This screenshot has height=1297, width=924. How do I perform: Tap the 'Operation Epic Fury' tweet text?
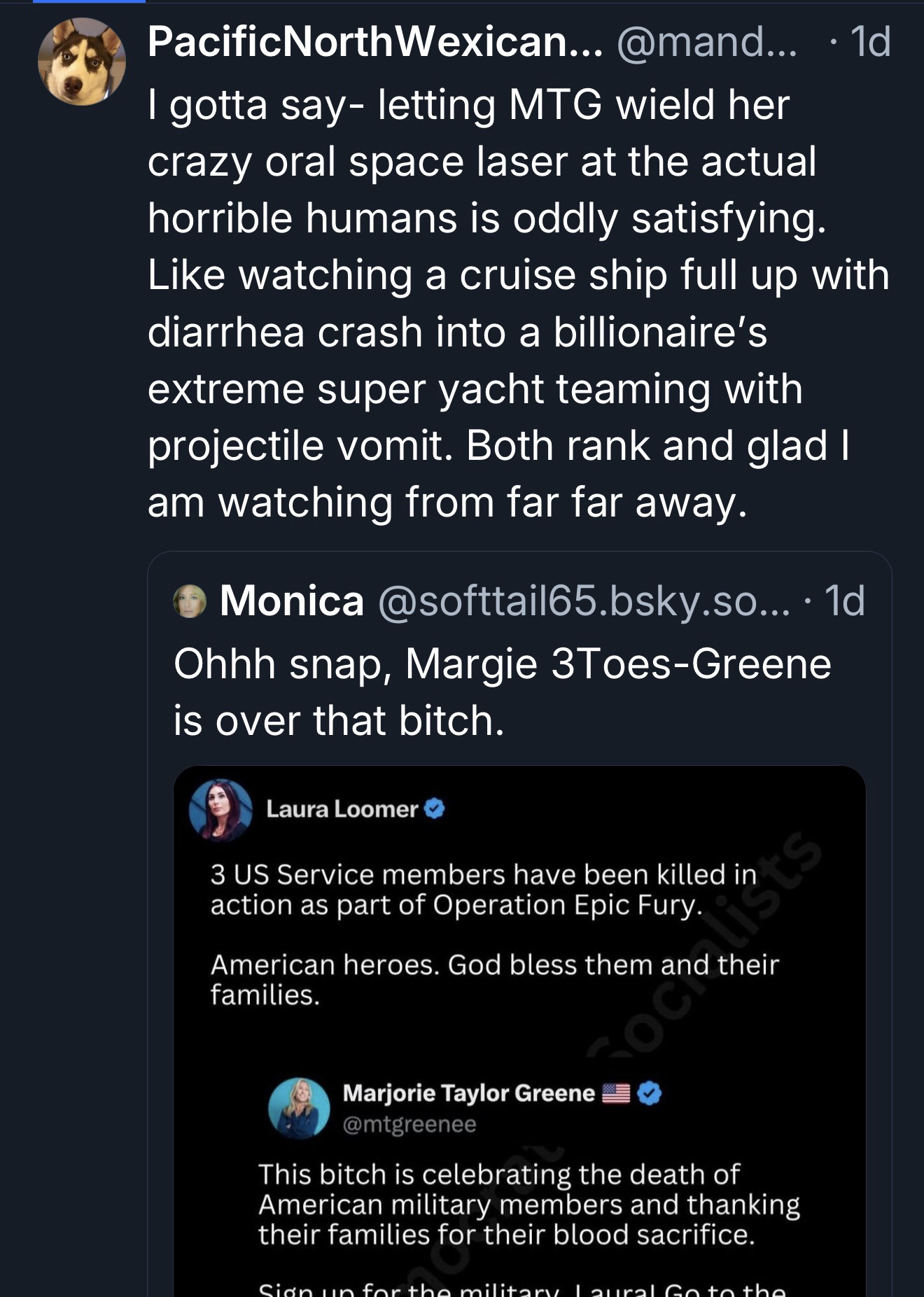tap(483, 890)
